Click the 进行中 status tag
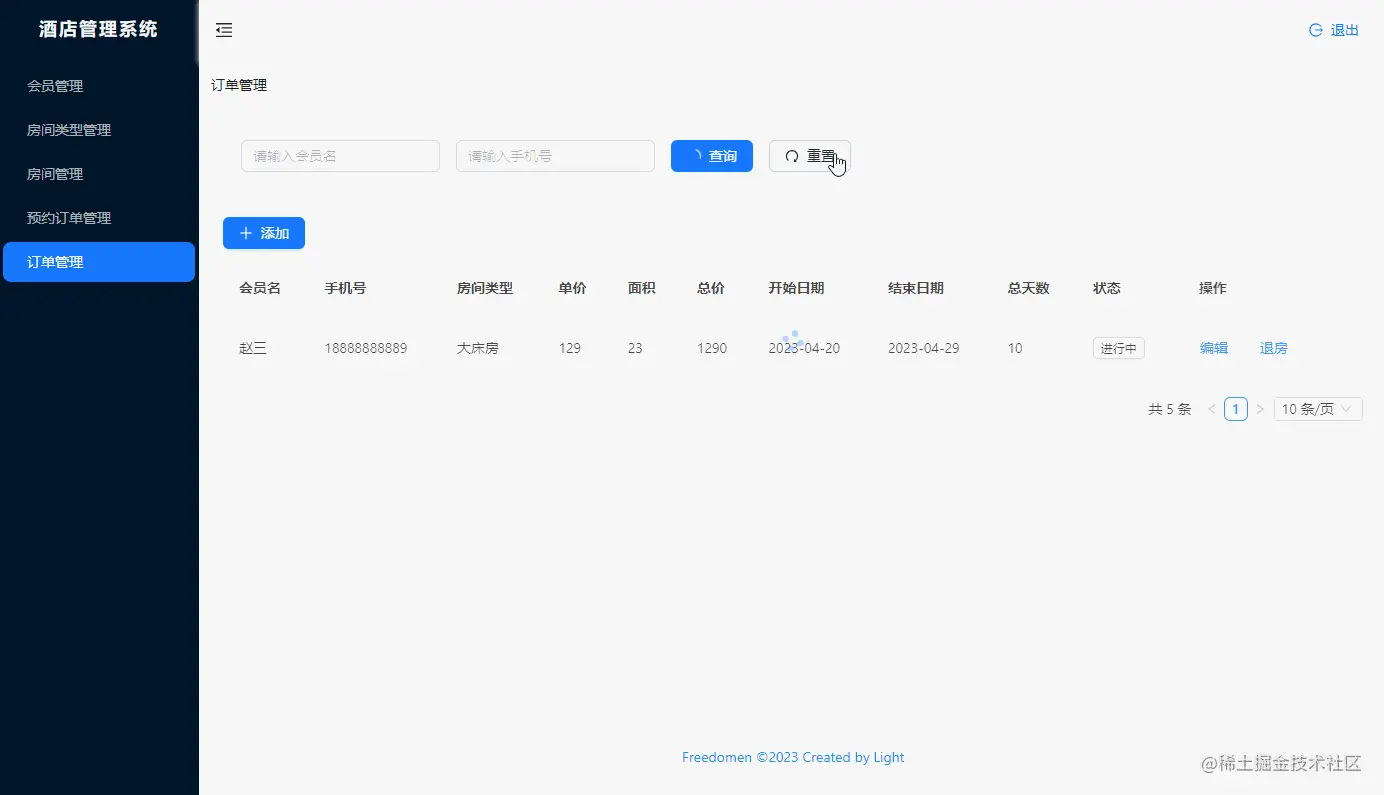 coord(1119,348)
